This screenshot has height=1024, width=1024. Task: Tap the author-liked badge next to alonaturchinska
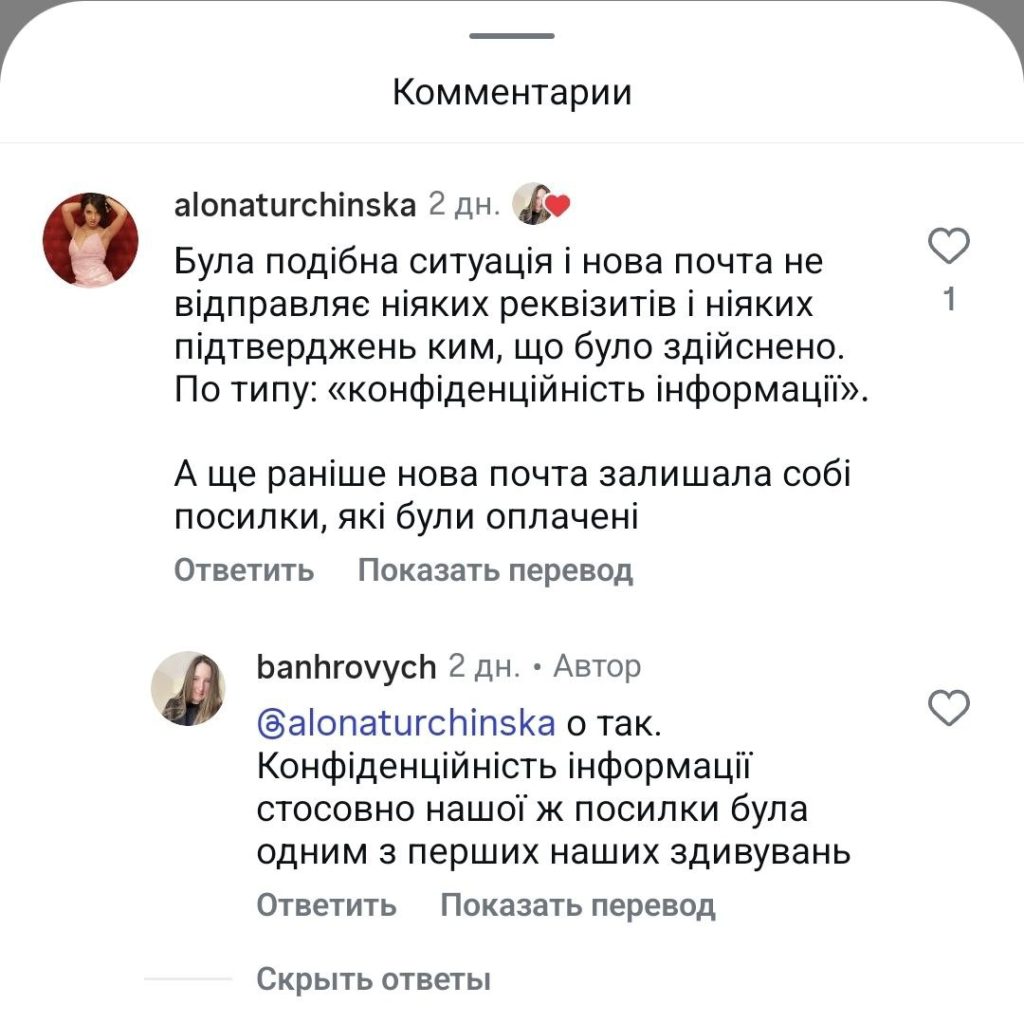[541, 204]
